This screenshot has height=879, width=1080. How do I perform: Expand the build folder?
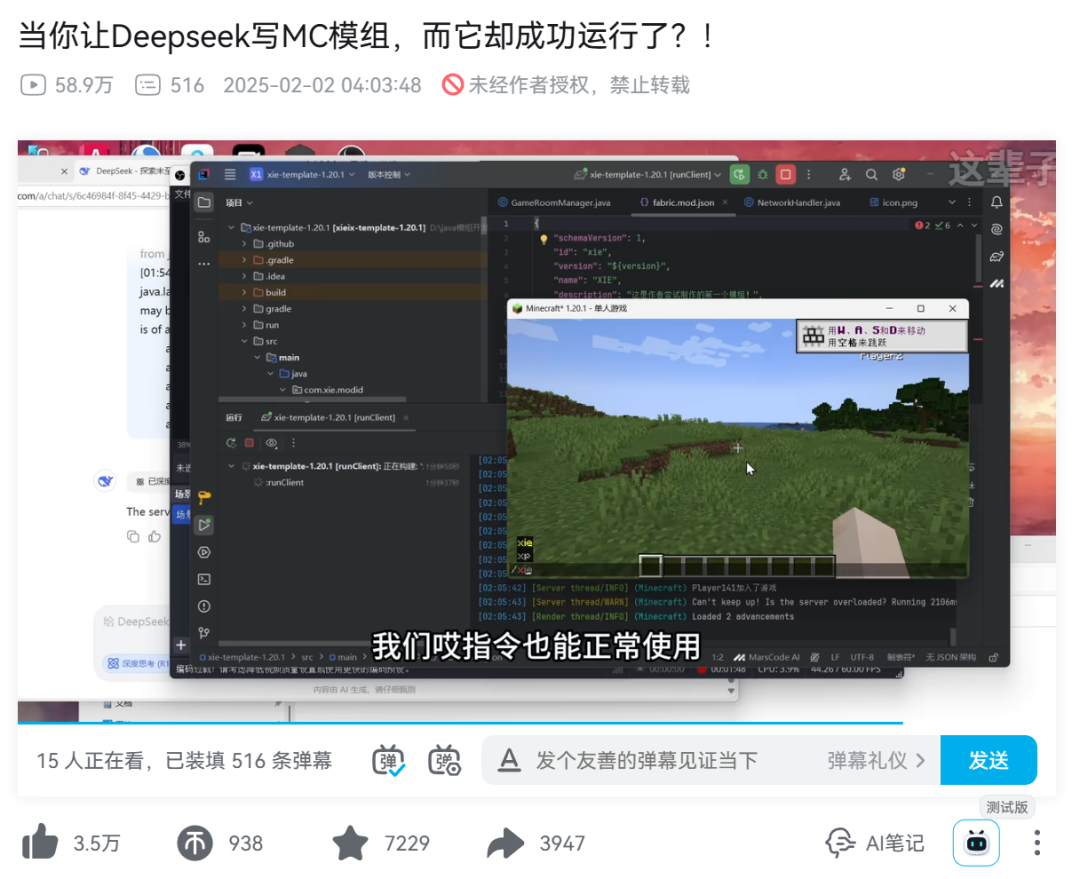pyautogui.click(x=244, y=292)
